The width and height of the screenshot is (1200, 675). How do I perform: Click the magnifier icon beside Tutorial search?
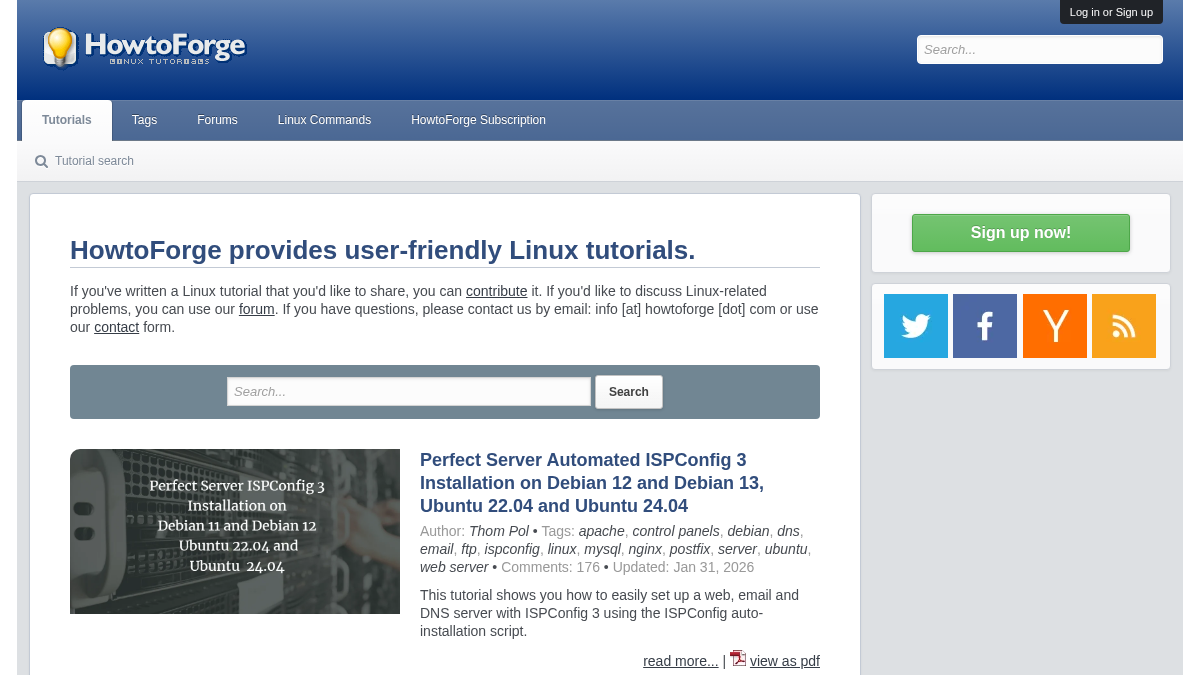[x=41, y=161]
